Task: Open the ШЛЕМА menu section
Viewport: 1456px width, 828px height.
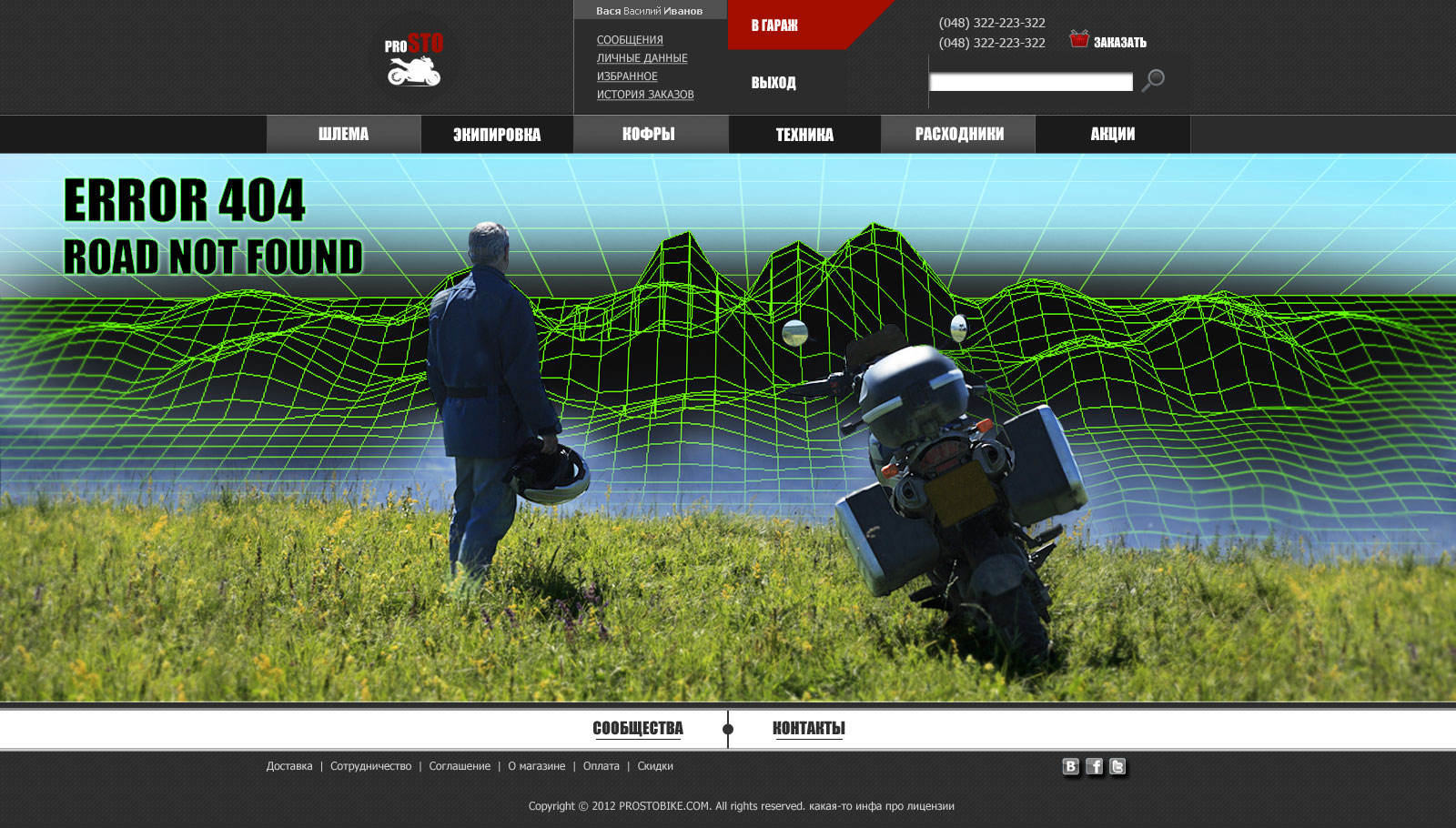Action: [344, 135]
